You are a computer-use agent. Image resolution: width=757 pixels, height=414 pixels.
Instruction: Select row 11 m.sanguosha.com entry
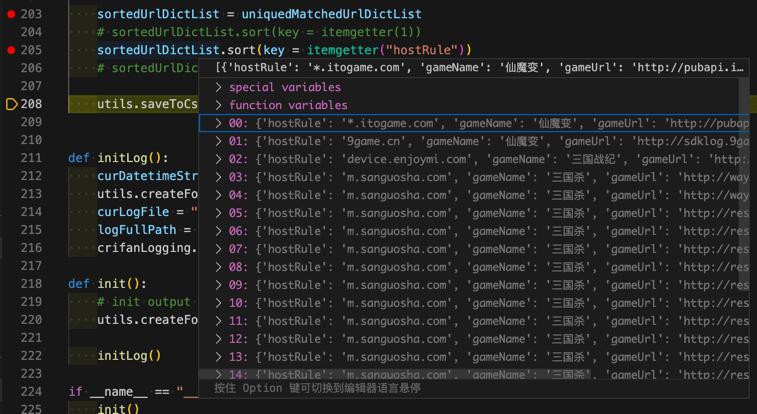[474, 321]
